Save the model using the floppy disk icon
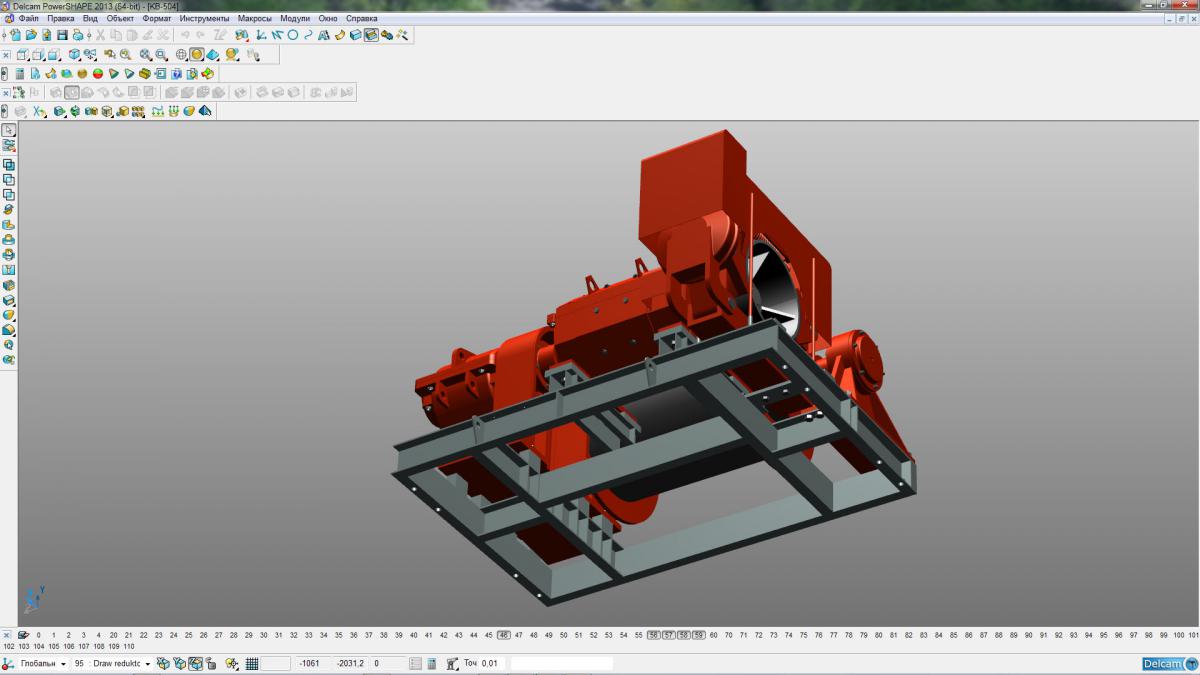1200x675 pixels. tap(62, 34)
